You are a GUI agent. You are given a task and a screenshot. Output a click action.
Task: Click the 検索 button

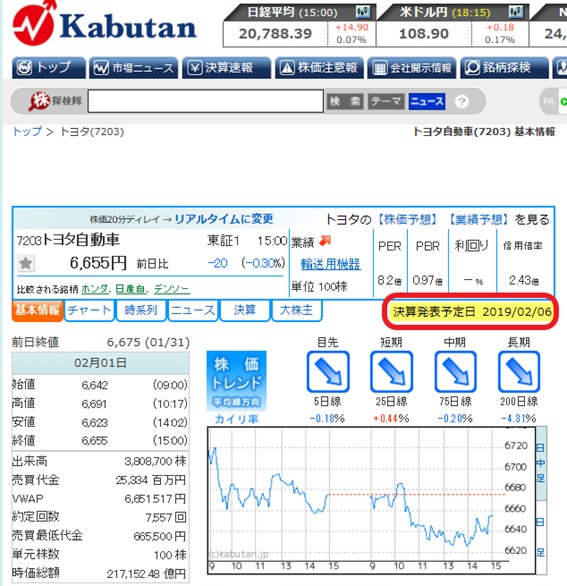(345, 101)
